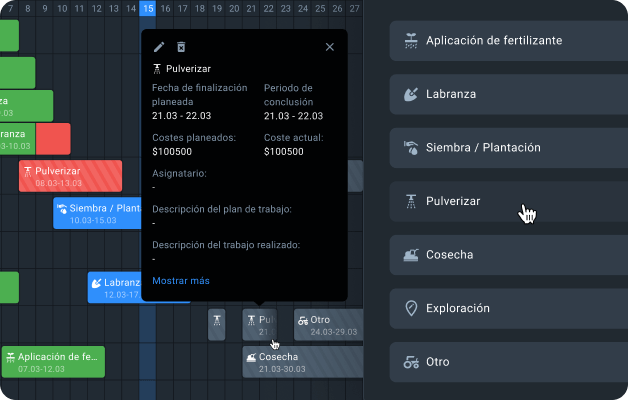Click the Costes planeados value $100500
The width and height of the screenshot is (628, 400).
coord(172,152)
